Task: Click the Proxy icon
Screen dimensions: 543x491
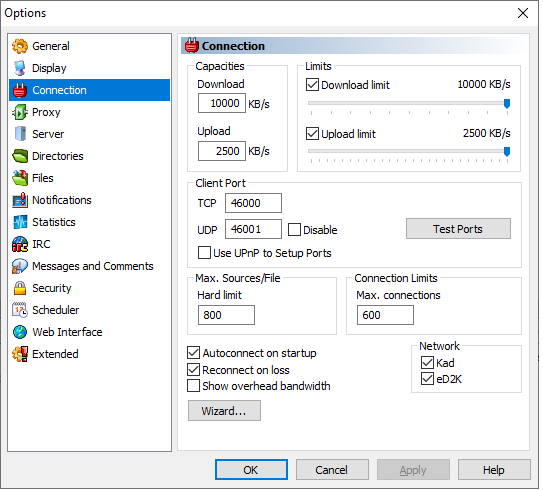Action: (20, 112)
